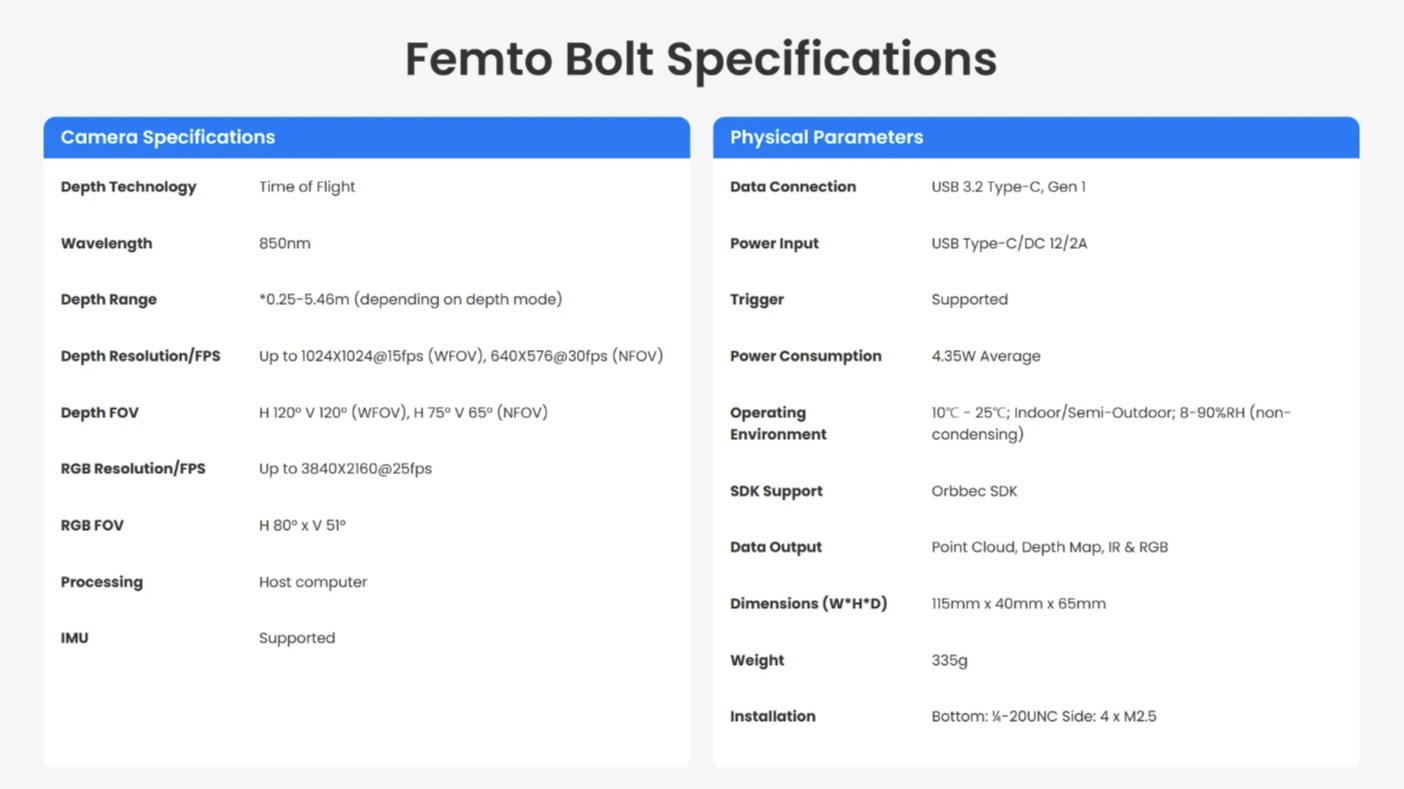This screenshot has width=1404, height=789.
Task: Click the IMU label
Action: [74, 638]
